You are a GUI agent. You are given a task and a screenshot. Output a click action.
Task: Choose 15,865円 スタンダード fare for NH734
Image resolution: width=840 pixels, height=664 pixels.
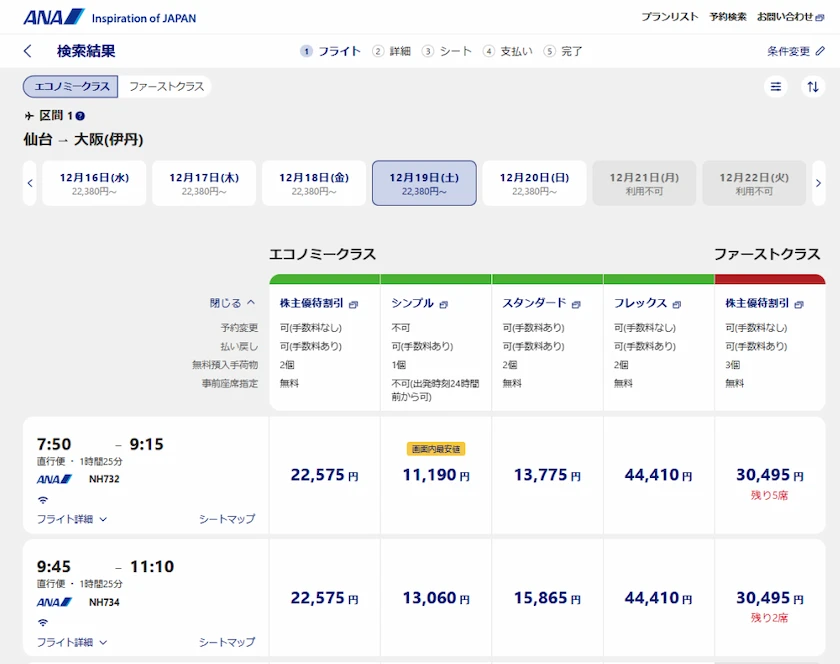[548, 598]
